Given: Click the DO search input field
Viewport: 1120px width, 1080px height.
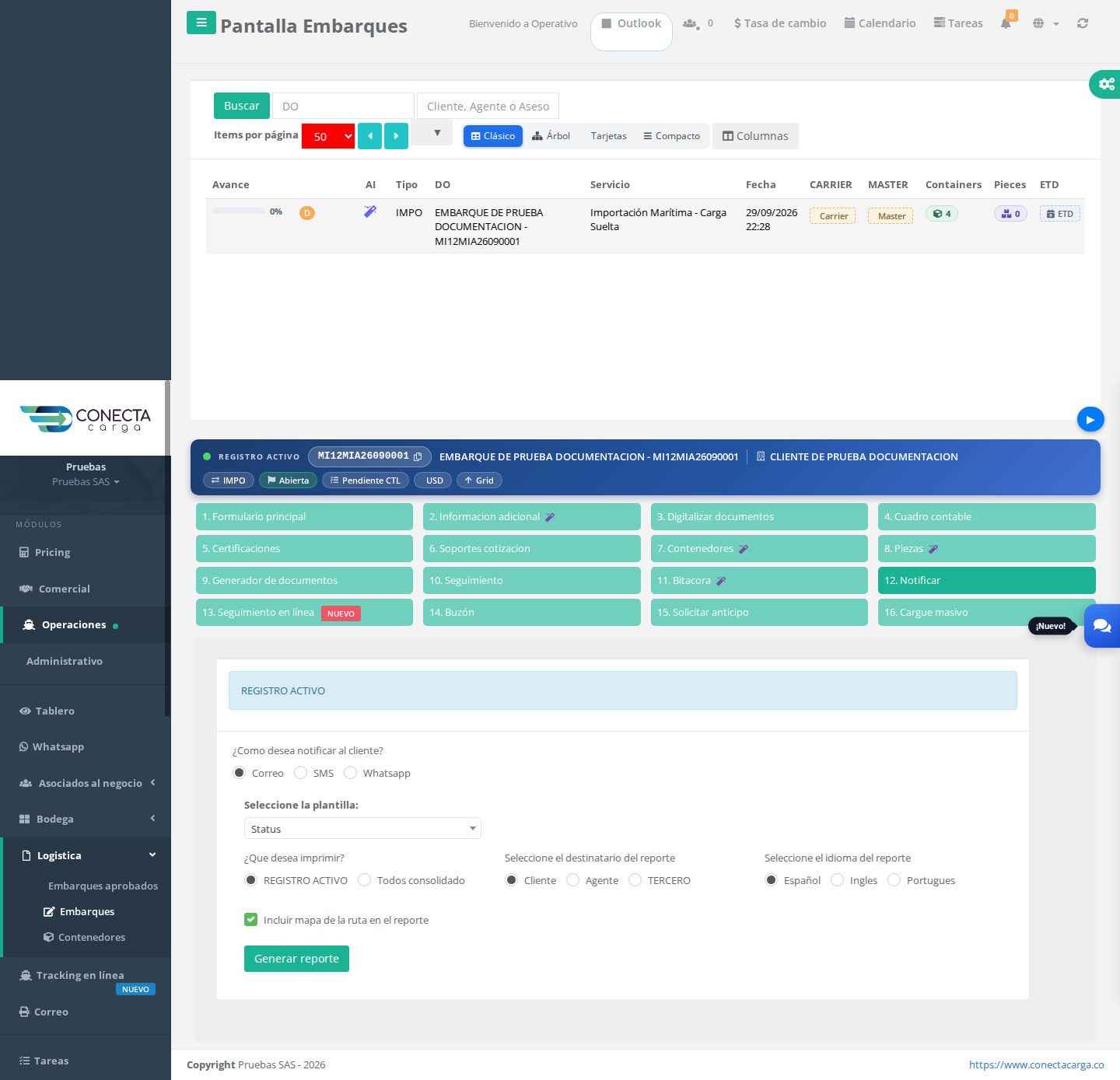Looking at the screenshot, I should (x=343, y=106).
